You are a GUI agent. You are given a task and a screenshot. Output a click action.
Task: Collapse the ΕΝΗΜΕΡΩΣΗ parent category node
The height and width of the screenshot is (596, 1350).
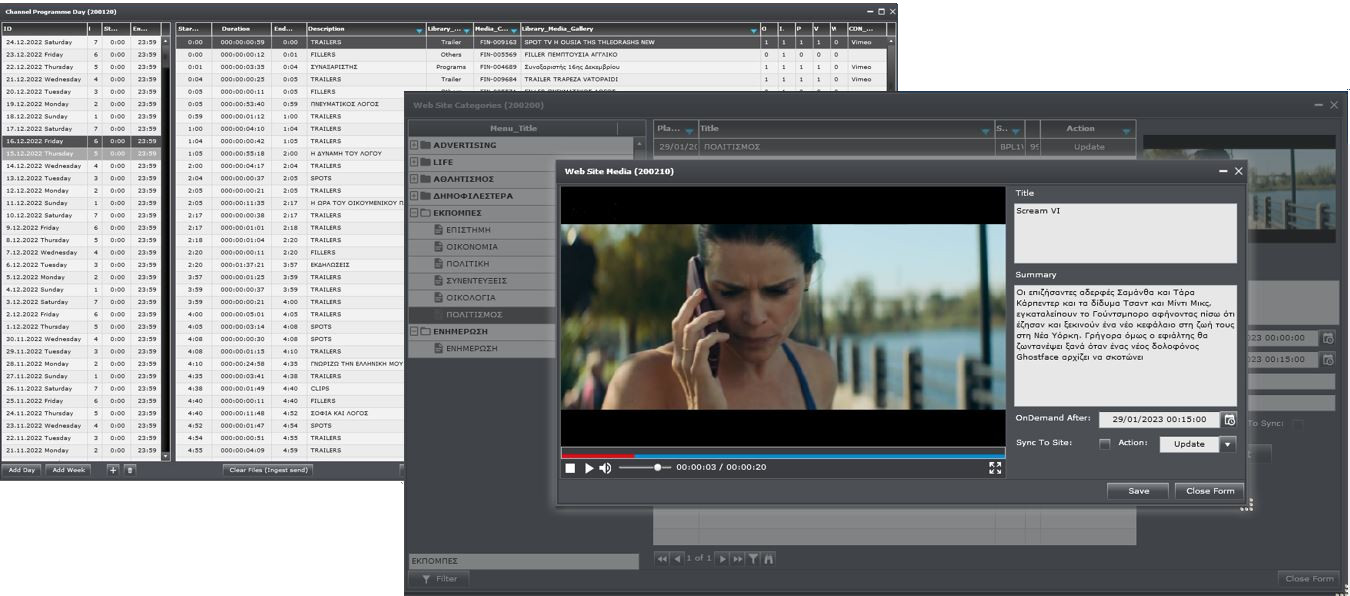414,331
